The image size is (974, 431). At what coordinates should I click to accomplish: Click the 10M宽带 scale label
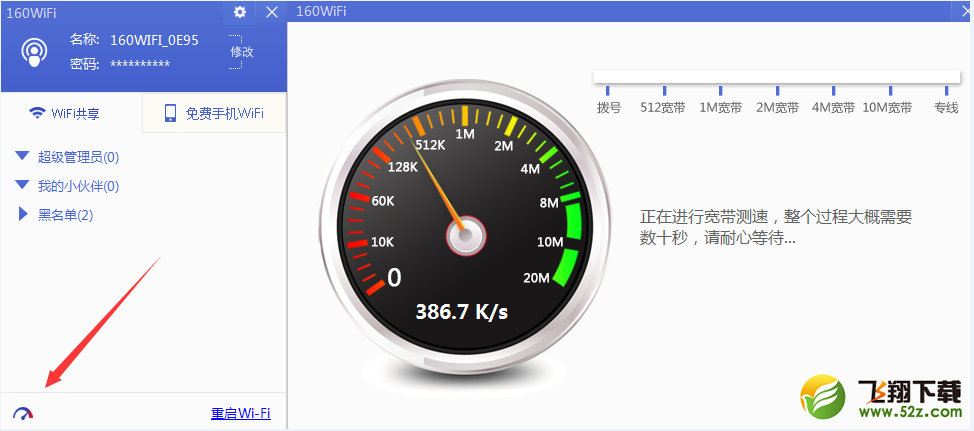click(887, 107)
